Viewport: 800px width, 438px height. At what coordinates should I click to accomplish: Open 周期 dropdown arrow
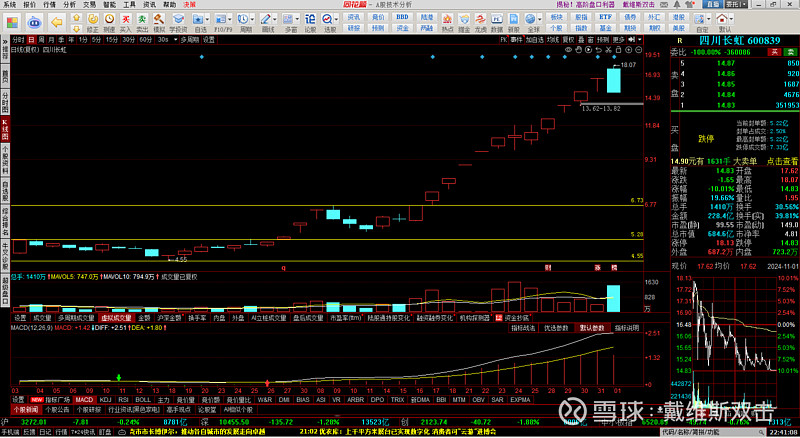253,19
